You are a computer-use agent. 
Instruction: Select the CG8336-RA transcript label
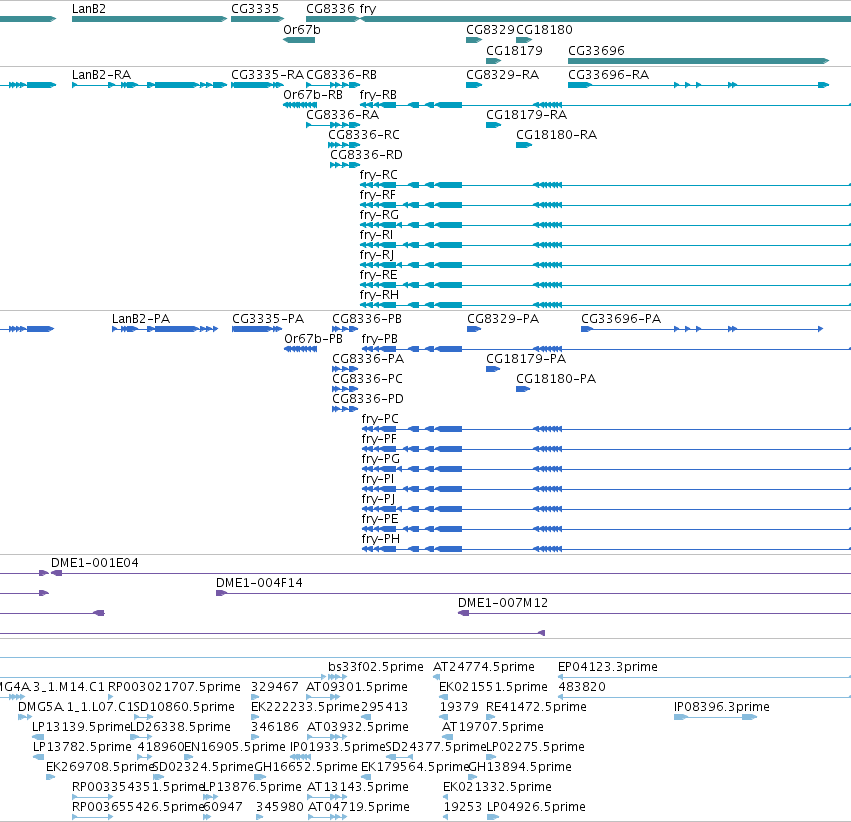[342, 115]
